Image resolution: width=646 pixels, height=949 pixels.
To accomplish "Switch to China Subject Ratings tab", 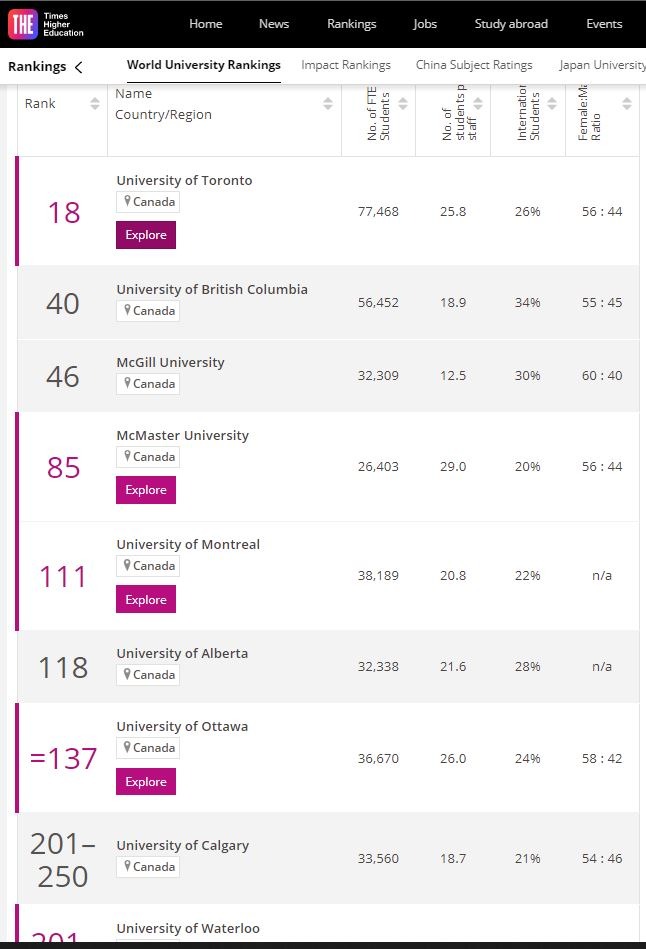I will [x=474, y=65].
